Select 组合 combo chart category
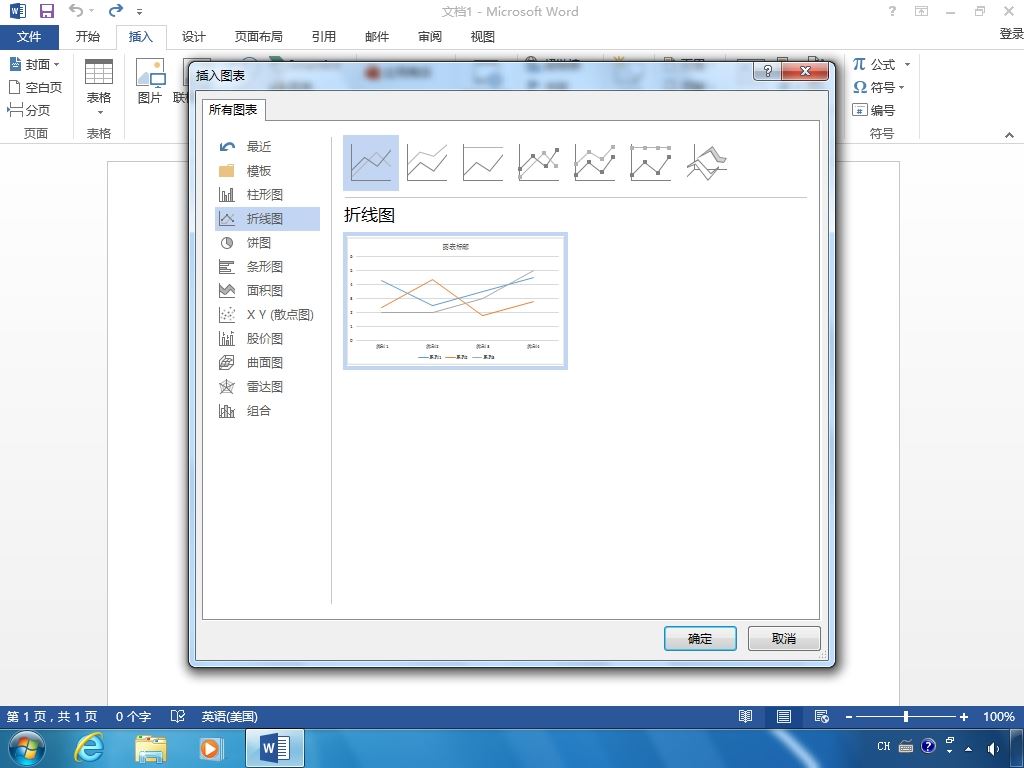The image size is (1024, 768). (x=267, y=411)
